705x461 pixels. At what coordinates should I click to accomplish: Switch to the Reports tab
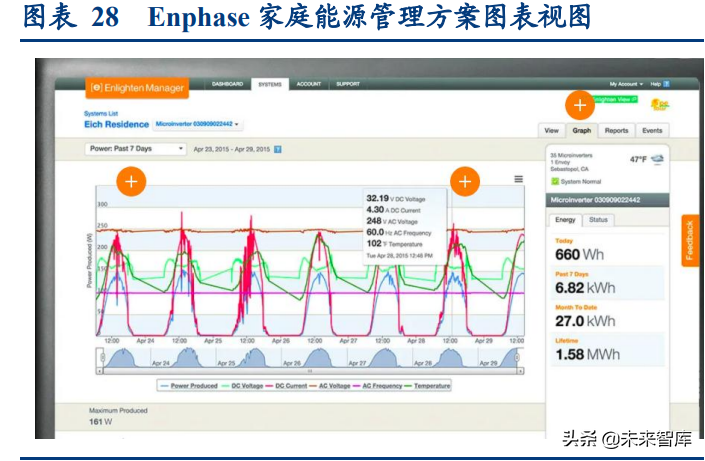pos(616,131)
